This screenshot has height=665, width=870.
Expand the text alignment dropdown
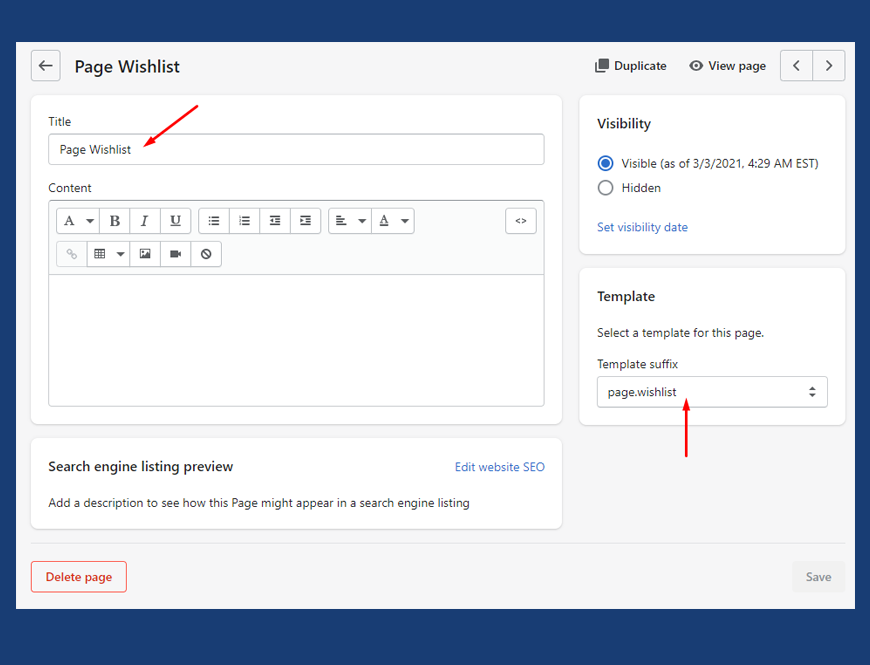[x=349, y=221]
